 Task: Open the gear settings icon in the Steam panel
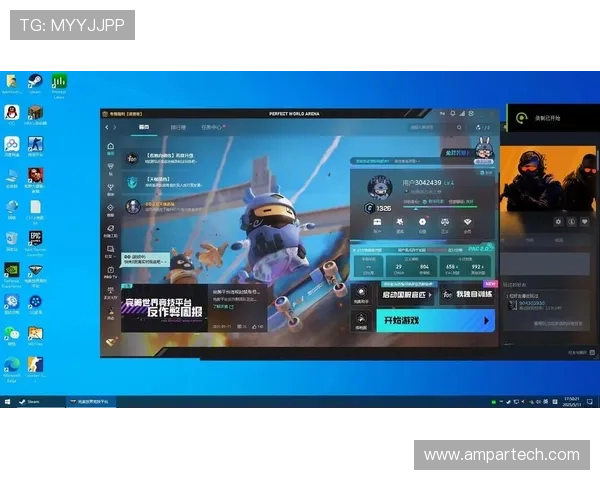point(558,222)
